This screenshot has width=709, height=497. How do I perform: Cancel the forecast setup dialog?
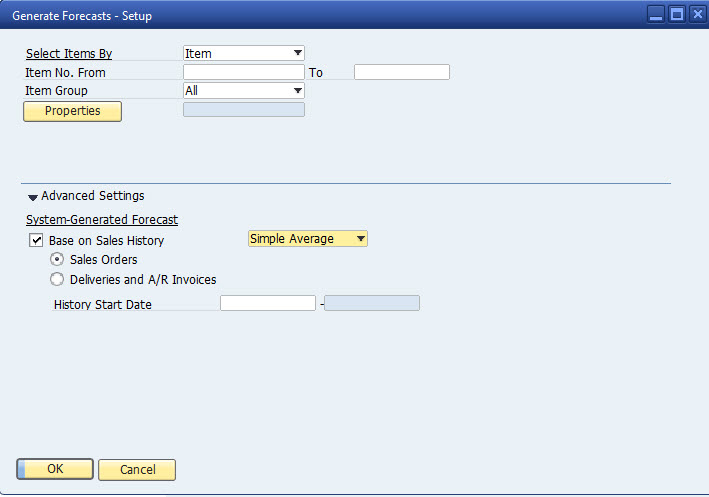138,470
